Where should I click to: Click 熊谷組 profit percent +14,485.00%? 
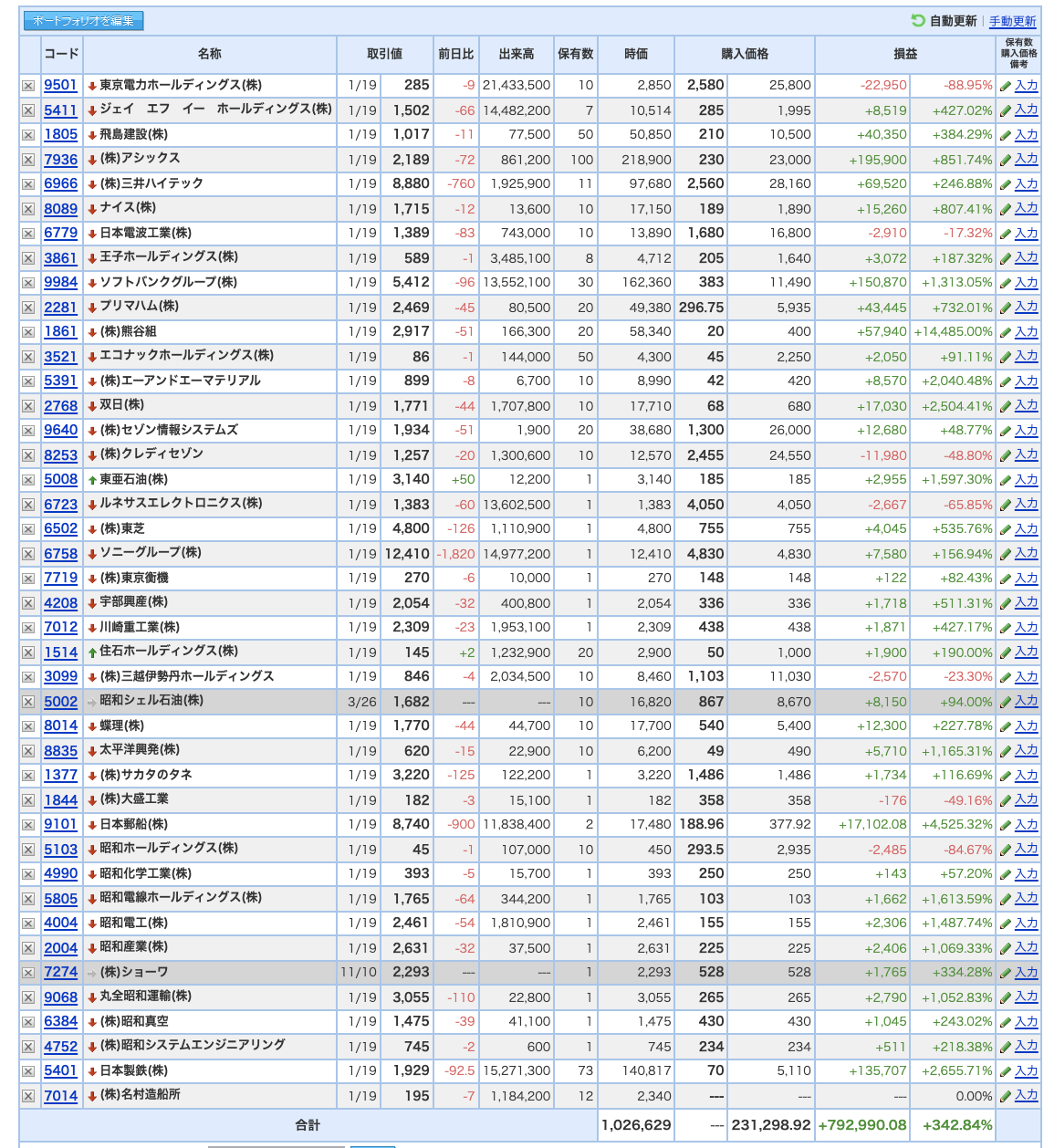[x=953, y=332]
